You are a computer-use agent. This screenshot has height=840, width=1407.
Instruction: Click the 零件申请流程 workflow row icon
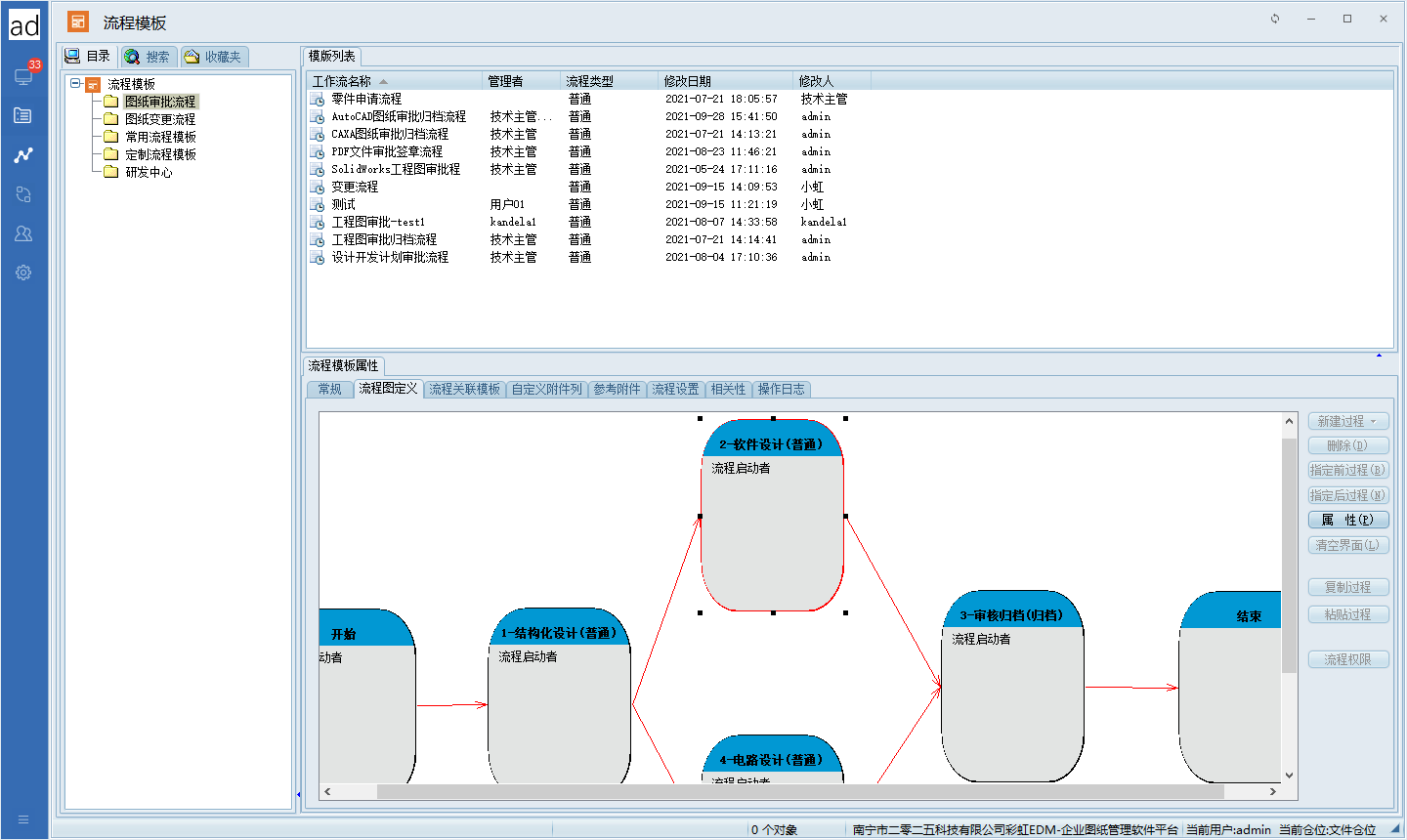pos(318,100)
